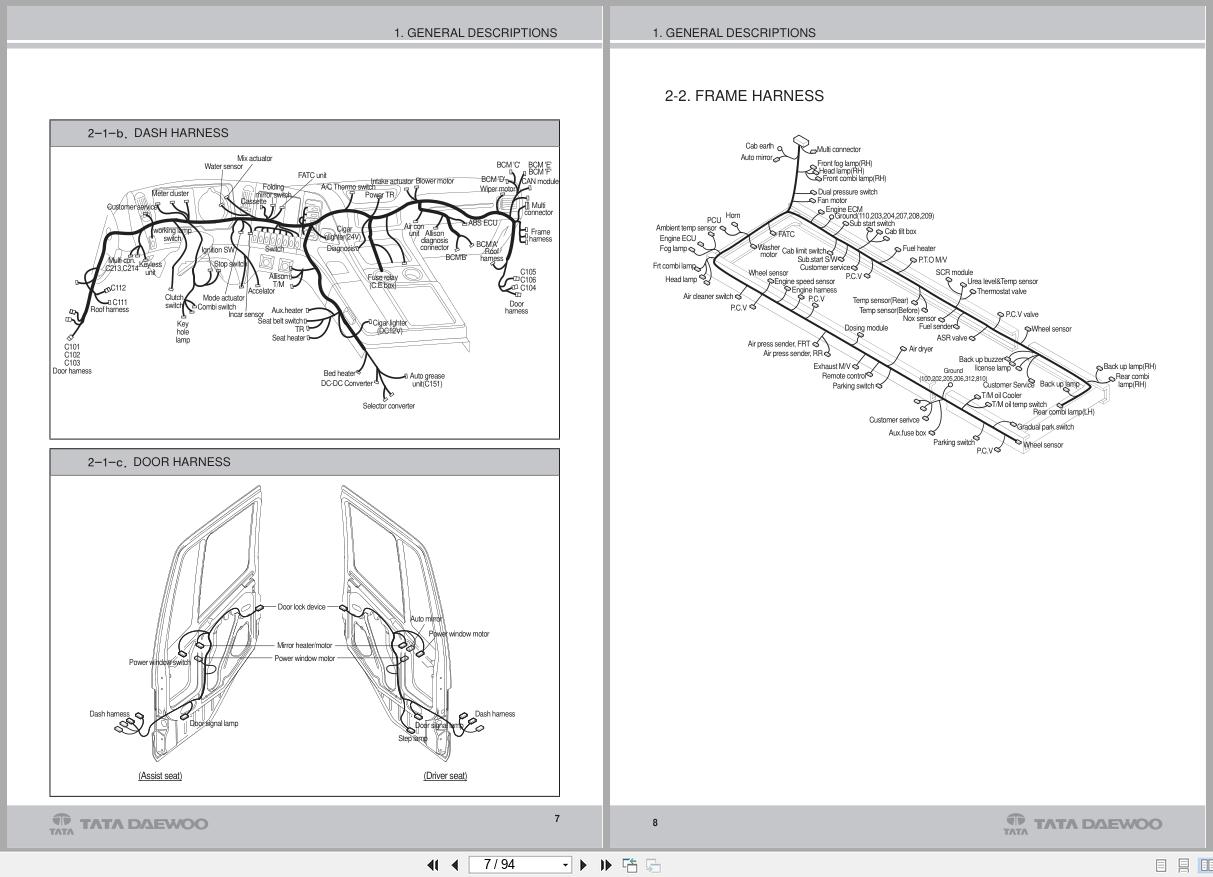Toggle the highlighted two-page facing view
Image resolution: width=1213 pixels, height=877 pixels.
click(x=1206, y=864)
